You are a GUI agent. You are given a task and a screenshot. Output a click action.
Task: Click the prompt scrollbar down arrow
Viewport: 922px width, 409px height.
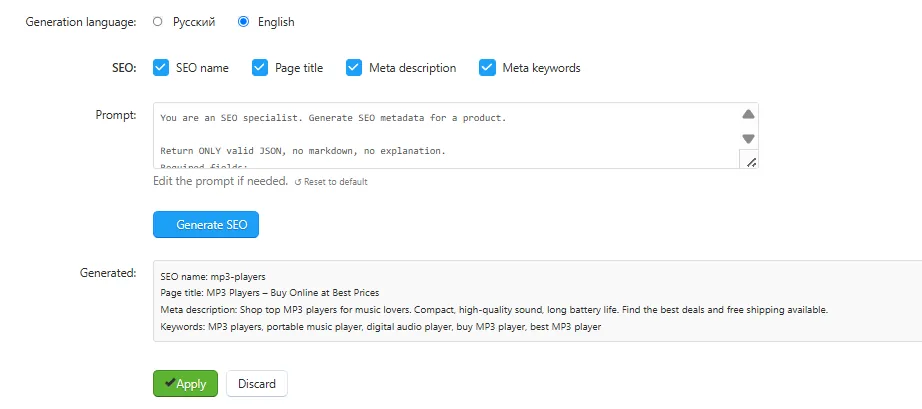click(748, 139)
